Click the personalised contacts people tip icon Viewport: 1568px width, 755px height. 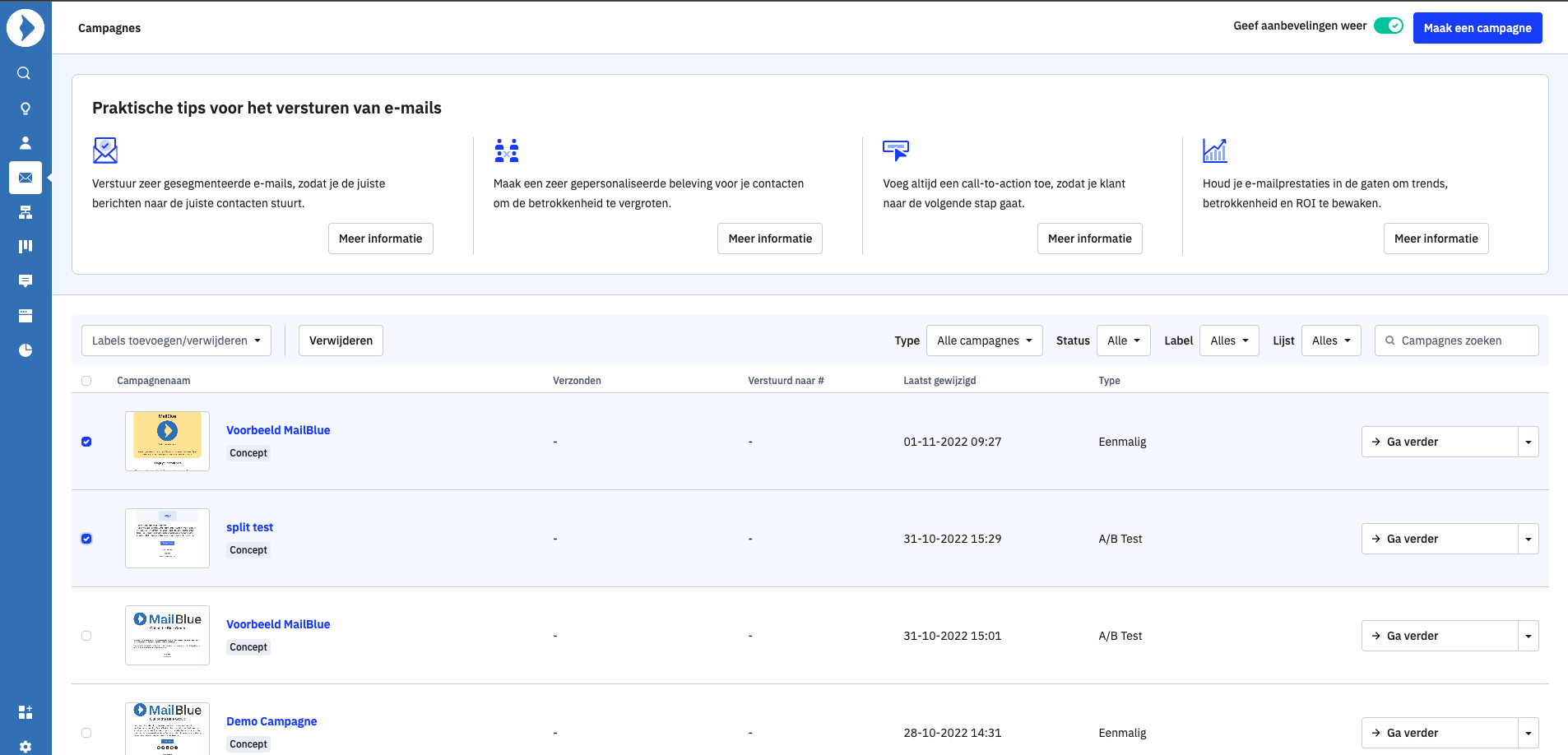(507, 151)
